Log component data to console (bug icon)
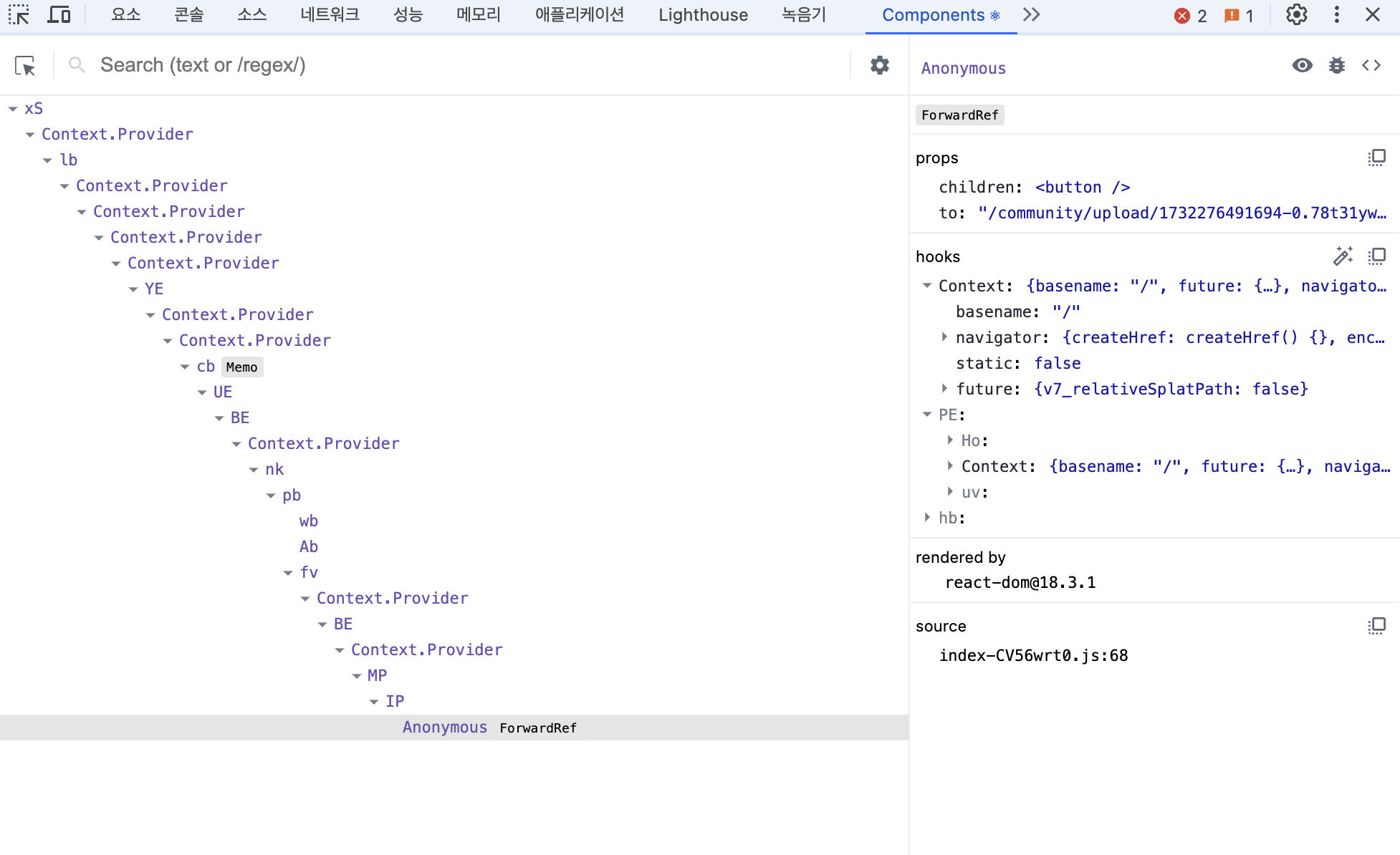The width and height of the screenshot is (1400, 855). point(1336,66)
